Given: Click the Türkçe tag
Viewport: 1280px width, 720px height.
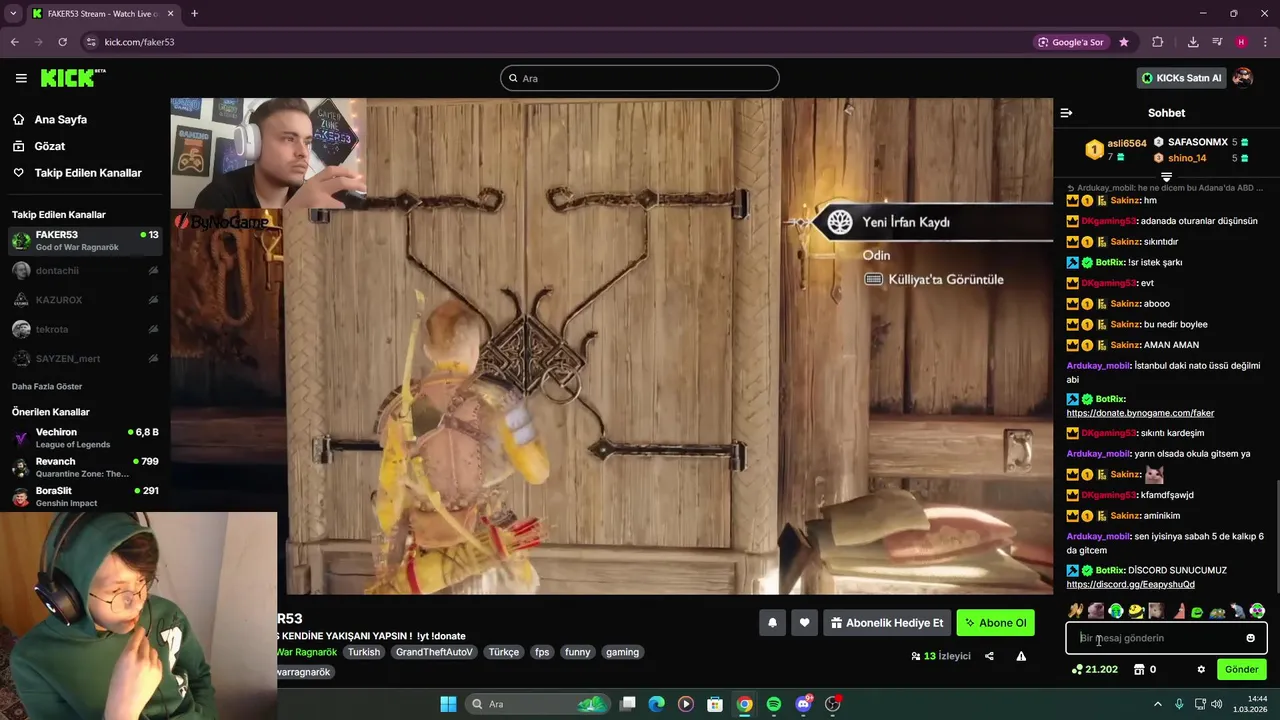Looking at the screenshot, I should click(x=503, y=652).
